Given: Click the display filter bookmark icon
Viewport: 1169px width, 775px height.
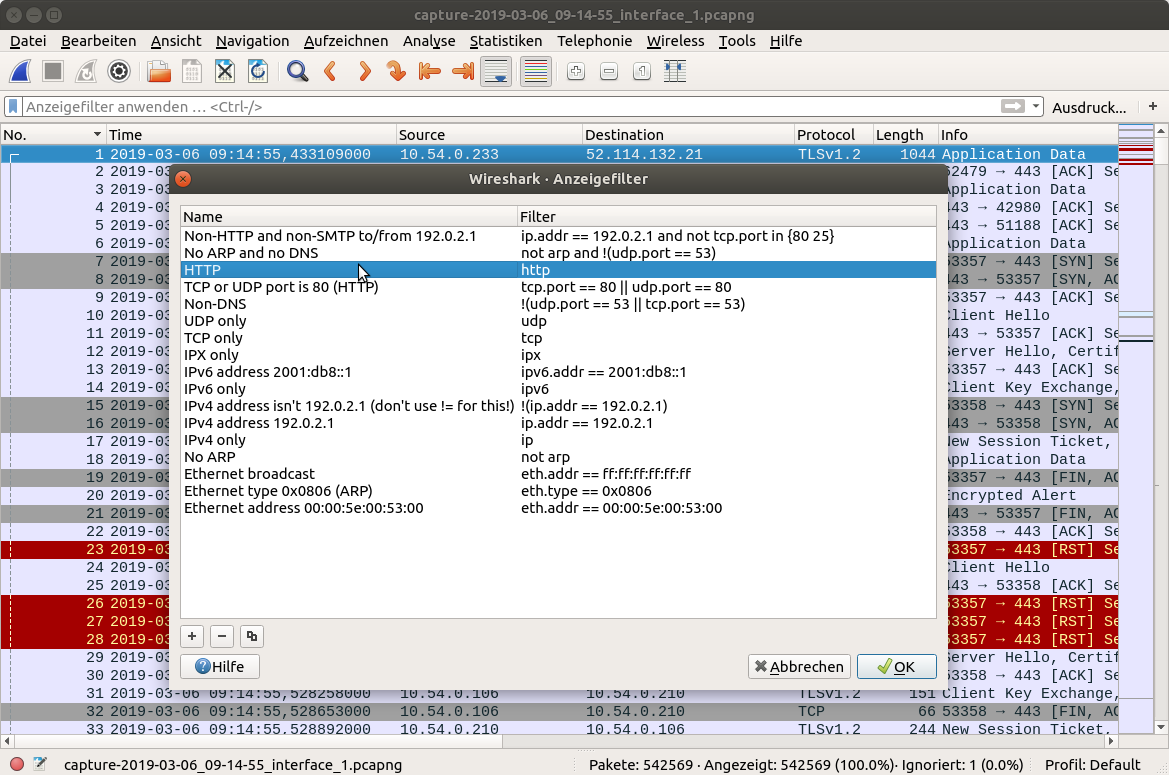Looking at the screenshot, I should pyautogui.click(x=13, y=106).
